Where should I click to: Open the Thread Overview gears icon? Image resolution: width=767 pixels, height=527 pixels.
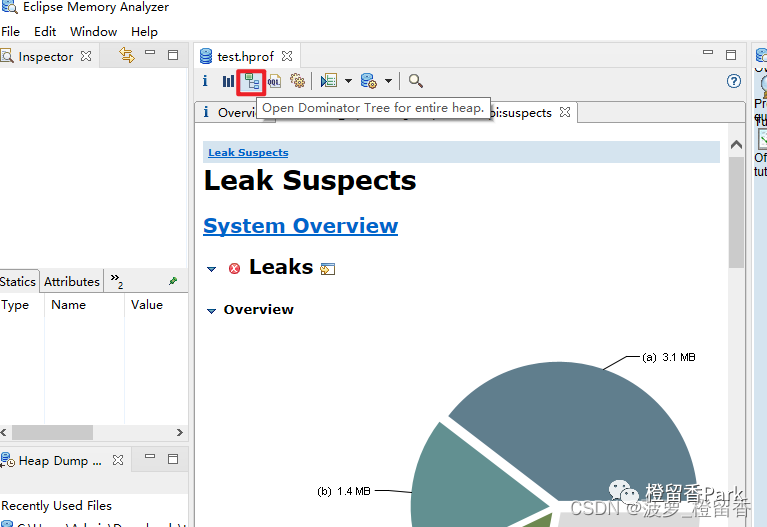click(x=297, y=81)
